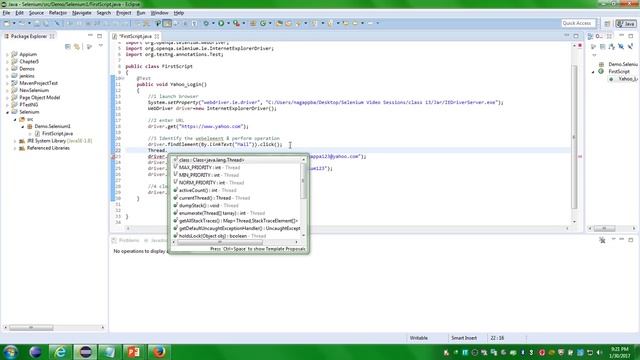Click Toggle Mark Occurrences toolbar button
This screenshot has width=640, height=360.
click(x=167, y=24)
